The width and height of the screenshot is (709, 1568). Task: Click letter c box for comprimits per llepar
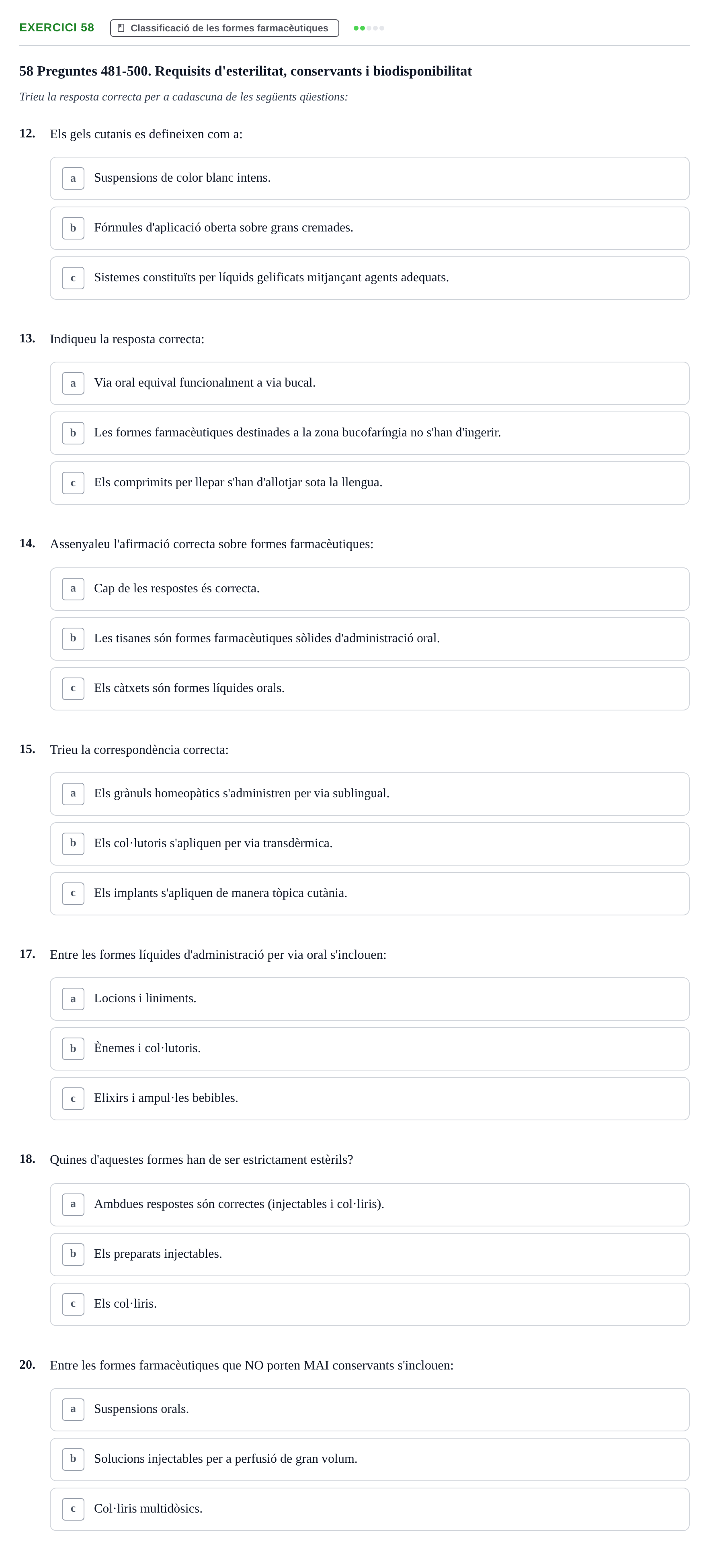[x=73, y=483]
